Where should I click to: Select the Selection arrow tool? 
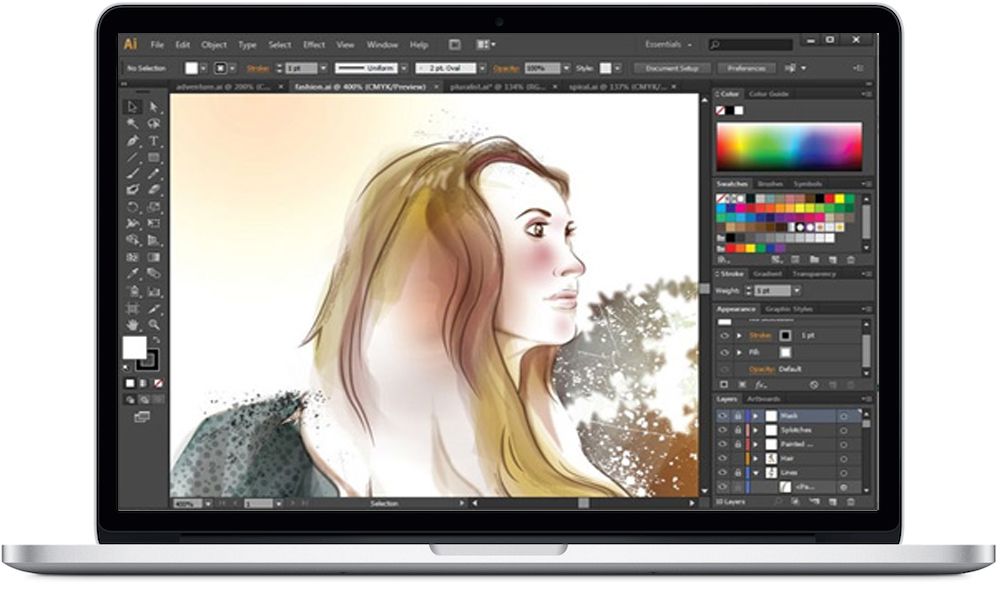coord(133,107)
